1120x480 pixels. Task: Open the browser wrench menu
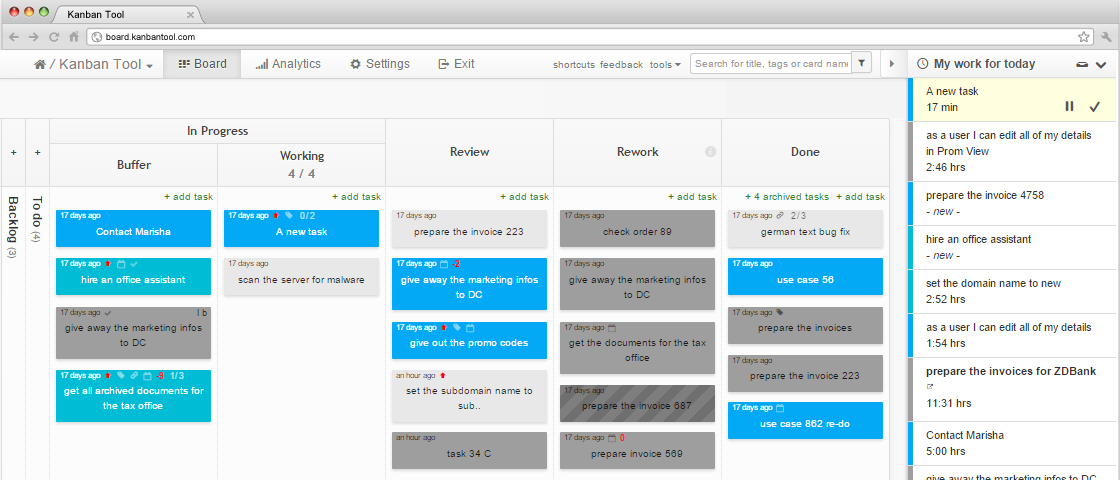point(1106,36)
